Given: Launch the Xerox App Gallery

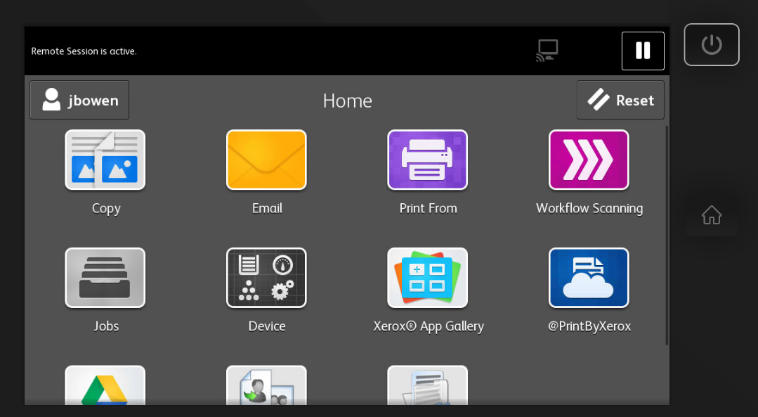Looking at the screenshot, I should click(427, 278).
